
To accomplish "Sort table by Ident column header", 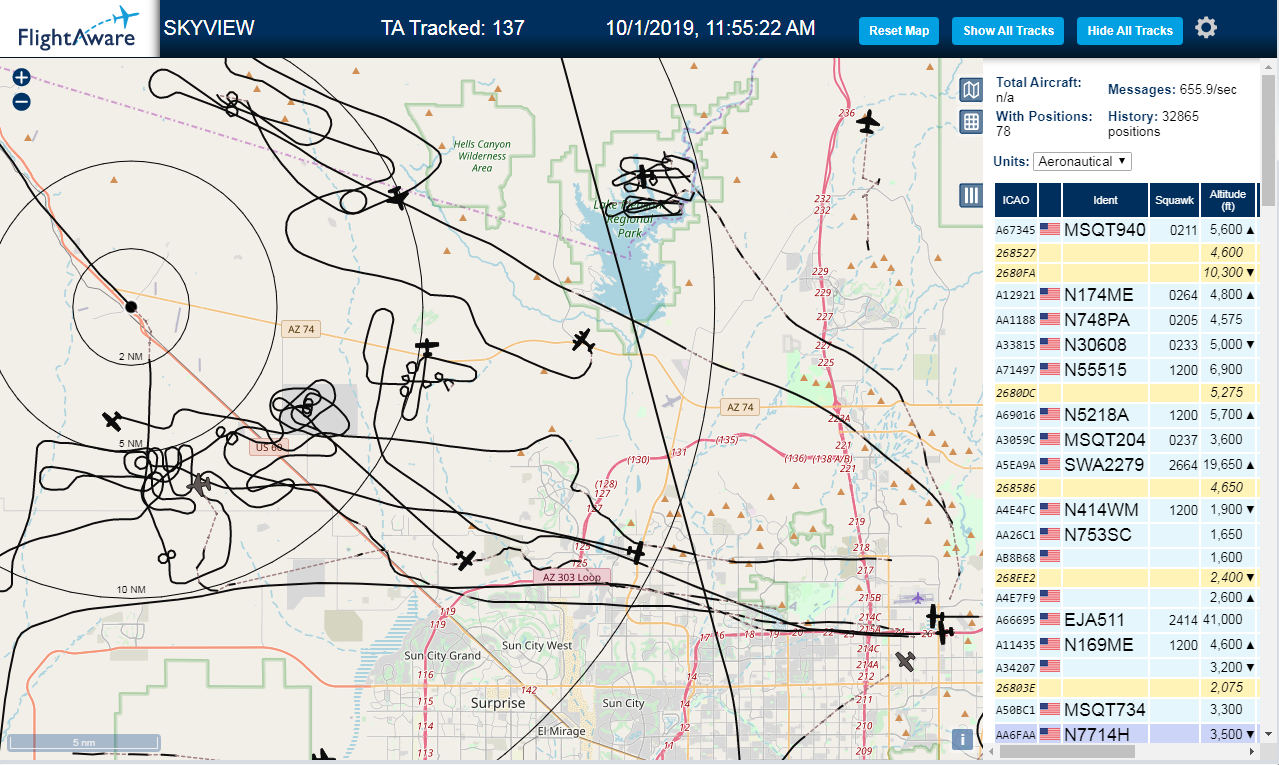I will coord(1105,200).
